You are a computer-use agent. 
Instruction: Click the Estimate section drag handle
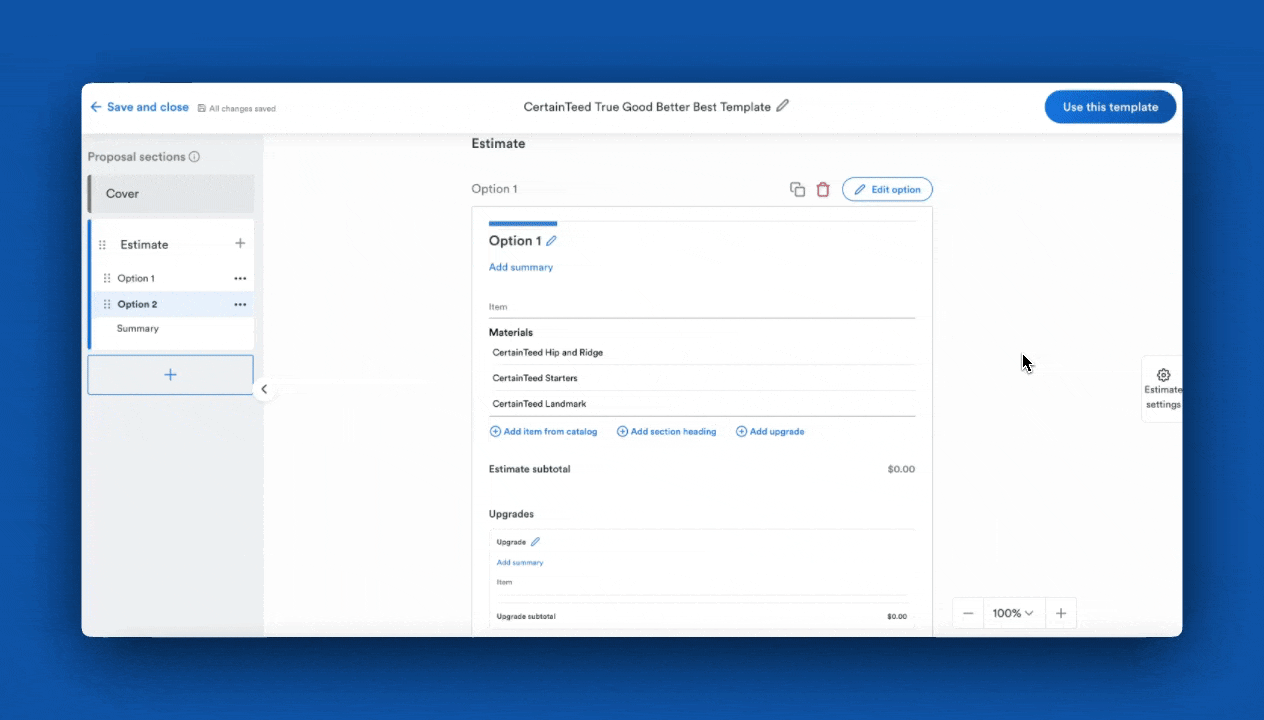click(102, 245)
